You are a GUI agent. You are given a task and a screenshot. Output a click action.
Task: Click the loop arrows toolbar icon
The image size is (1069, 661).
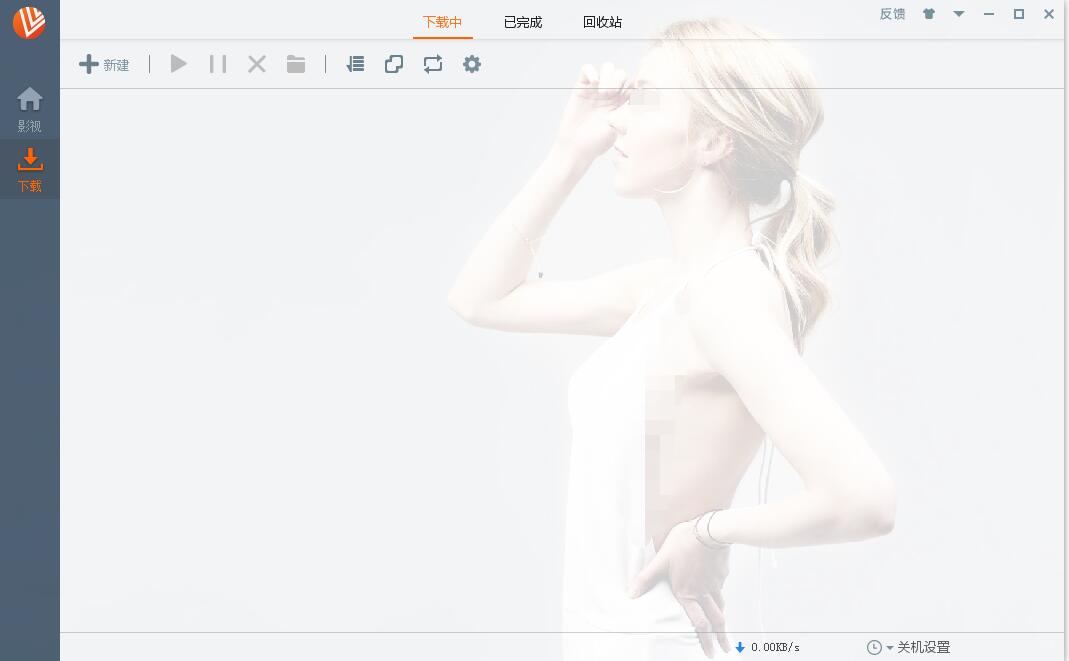[x=433, y=65]
